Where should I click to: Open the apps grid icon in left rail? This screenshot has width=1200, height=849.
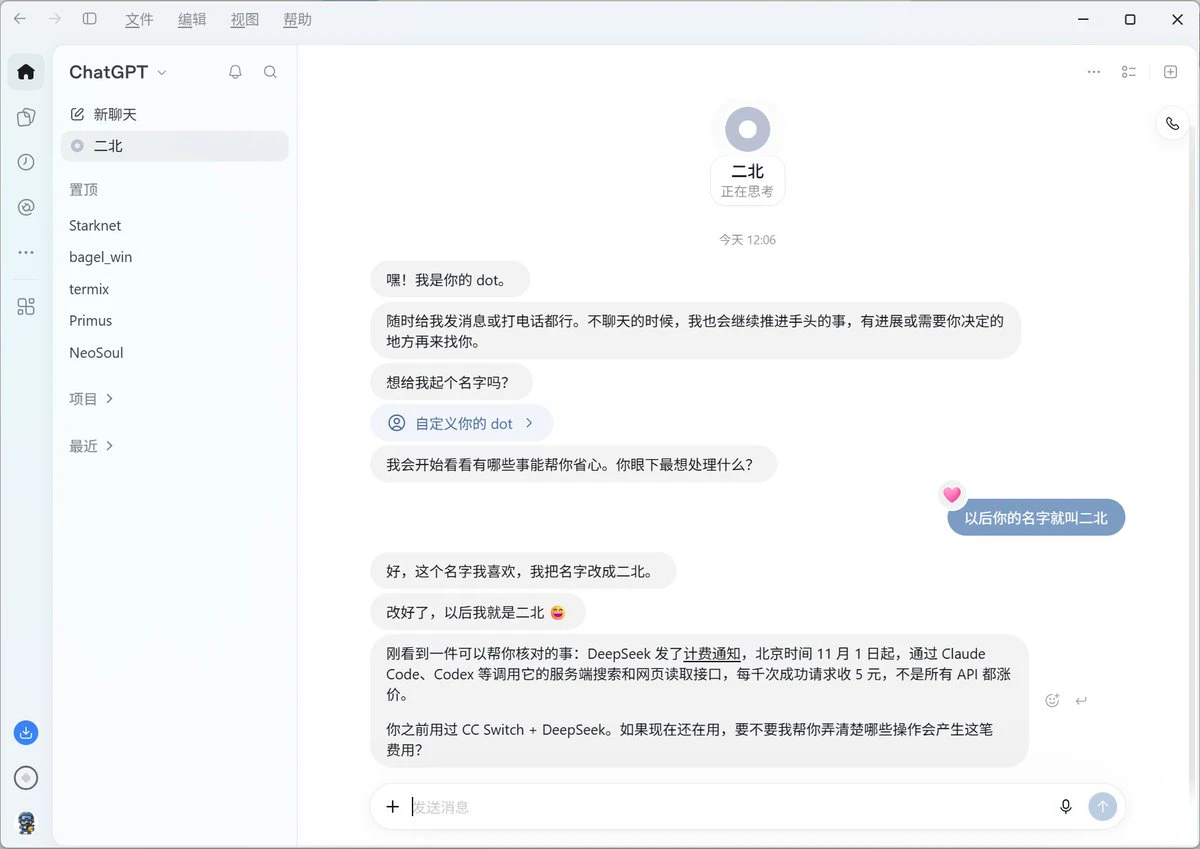pyautogui.click(x=26, y=307)
